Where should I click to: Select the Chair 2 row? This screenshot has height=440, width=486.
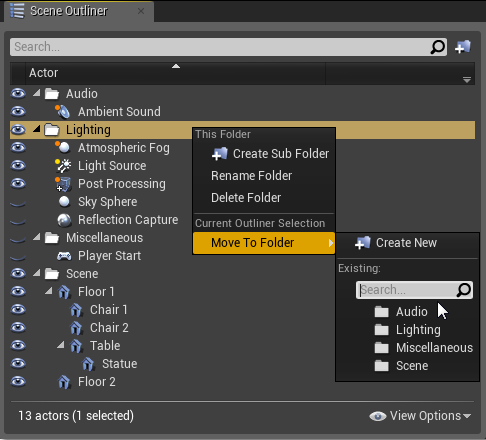point(242,328)
